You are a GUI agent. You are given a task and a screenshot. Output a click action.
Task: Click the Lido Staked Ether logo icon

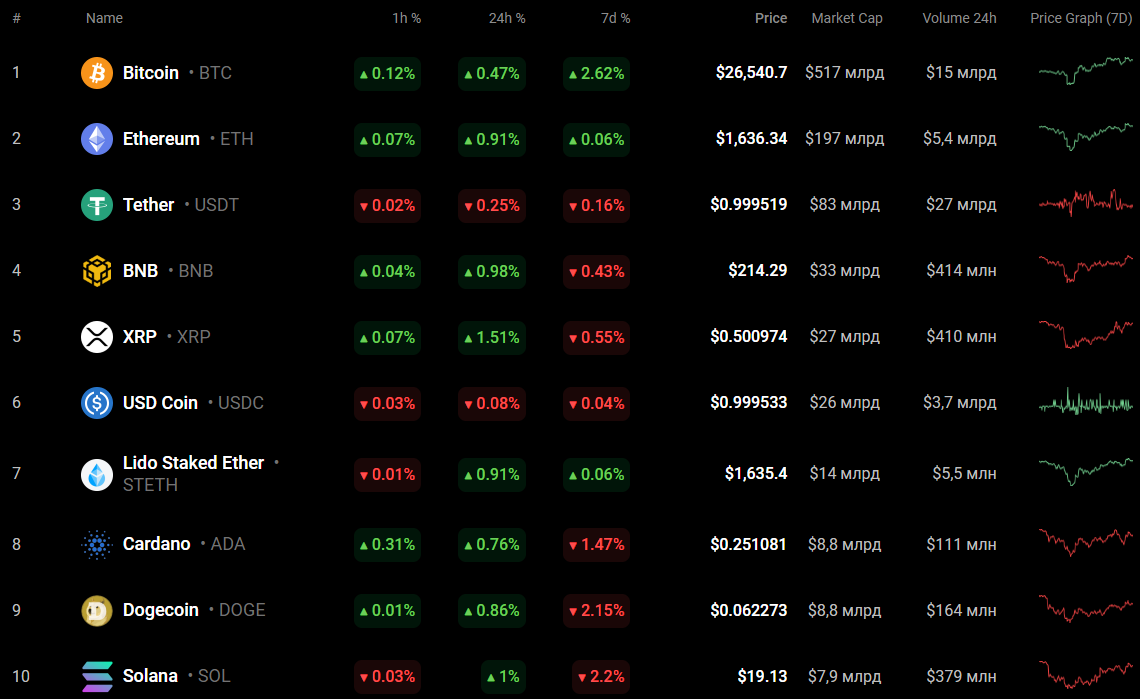pyautogui.click(x=97, y=474)
